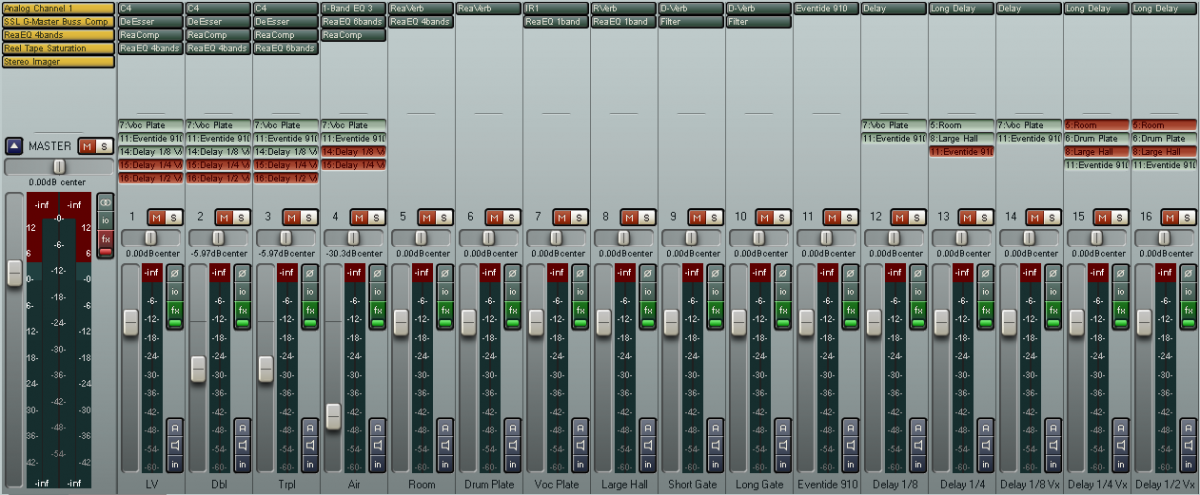
Task: Open FX chain on Delay 1/4 track 13
Action: coord(985,310)
